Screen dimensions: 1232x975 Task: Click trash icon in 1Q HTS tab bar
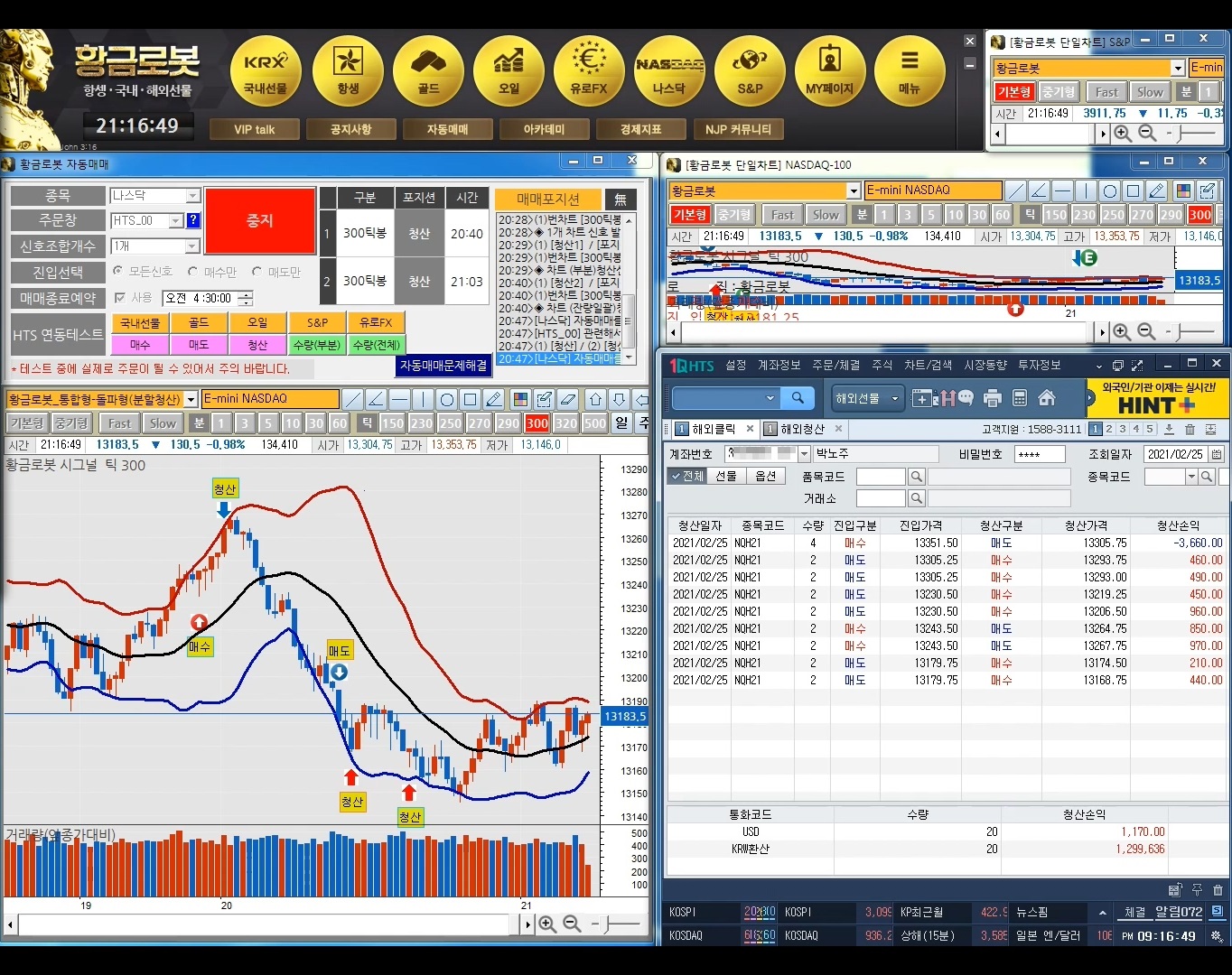click(1190, 430)
